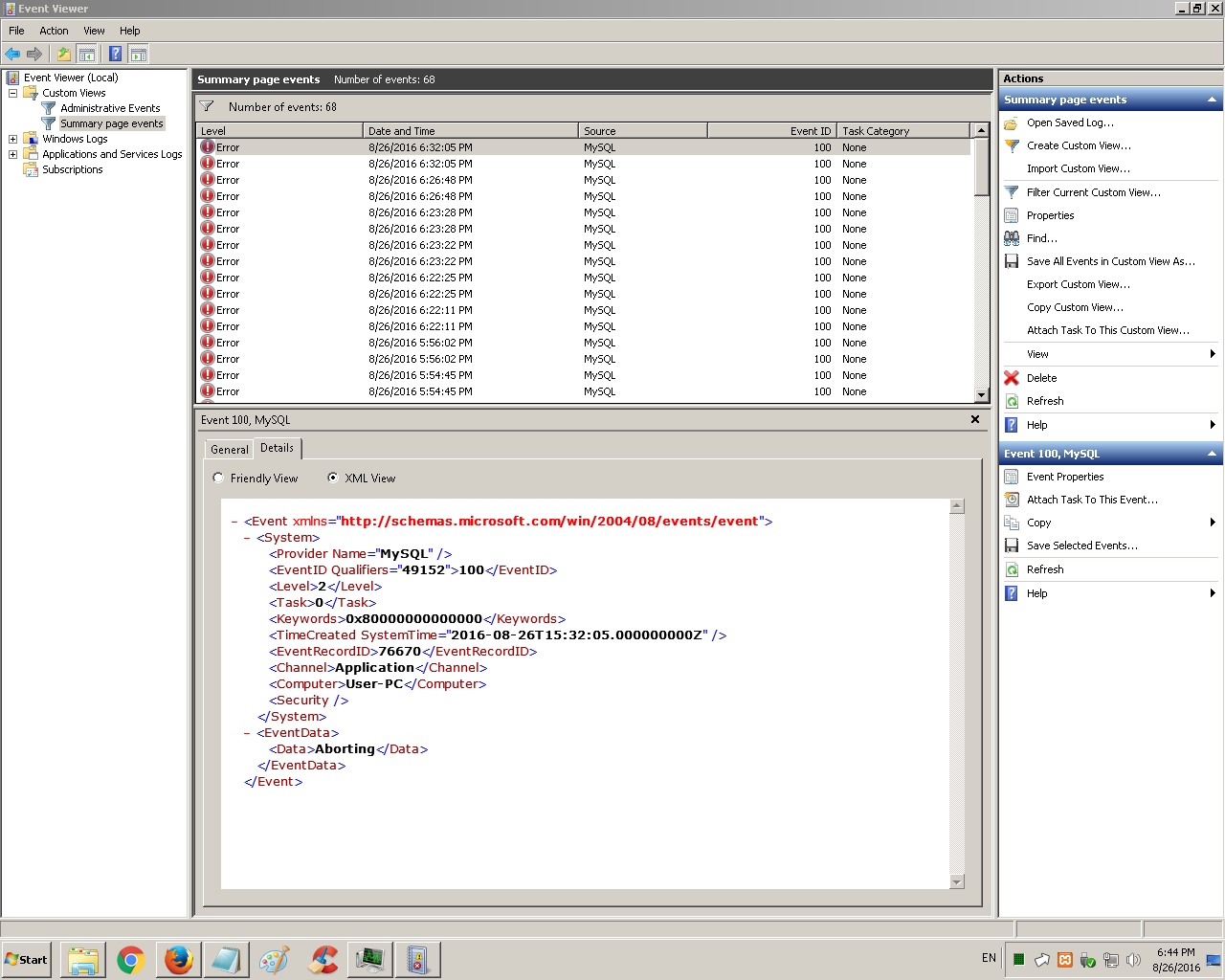Click the event list vertical scrollbar down arrow
The width and height of the screenshot is (1225, 980).
point(981,394)
